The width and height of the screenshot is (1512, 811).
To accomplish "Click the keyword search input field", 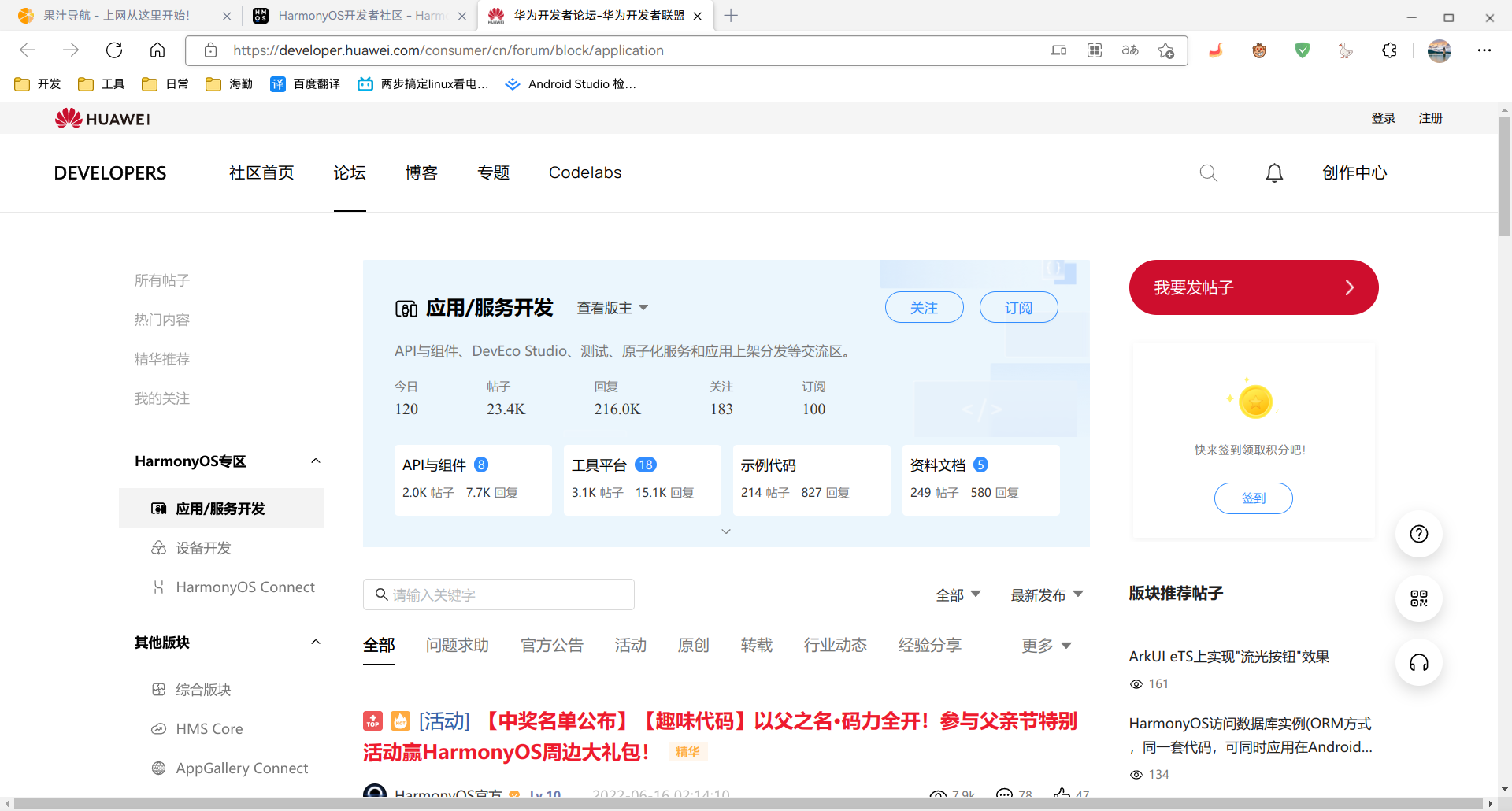I will pyautogui.click(x=504, y=595).
